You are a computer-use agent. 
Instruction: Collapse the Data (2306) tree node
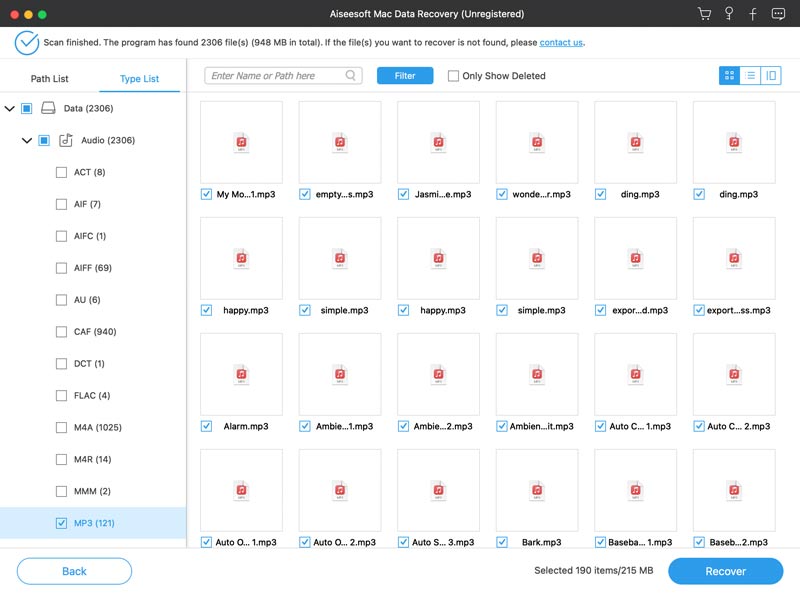pyautogui.click(x=10, y=108)
